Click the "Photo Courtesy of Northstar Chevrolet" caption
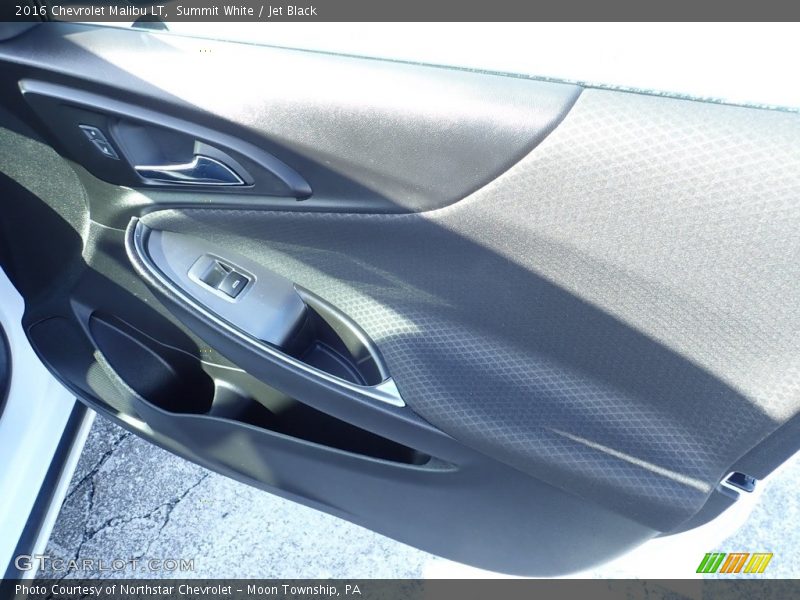 pyautogui.click(x=123, y=590)
